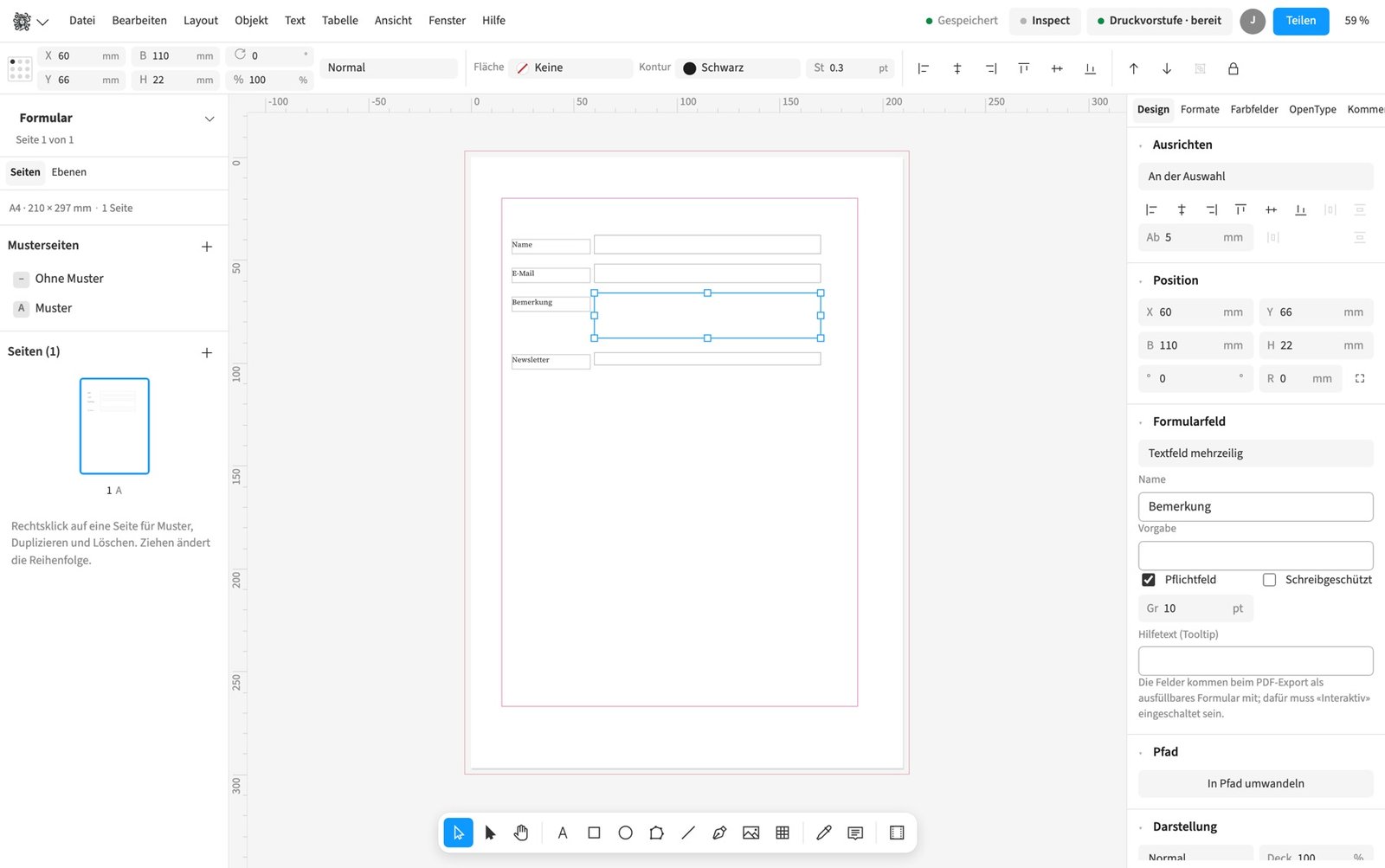Image resolution: width=1385 pixels, height=868 pixels.
Task: Select the Image frame tool
Action: coord(751,833)
